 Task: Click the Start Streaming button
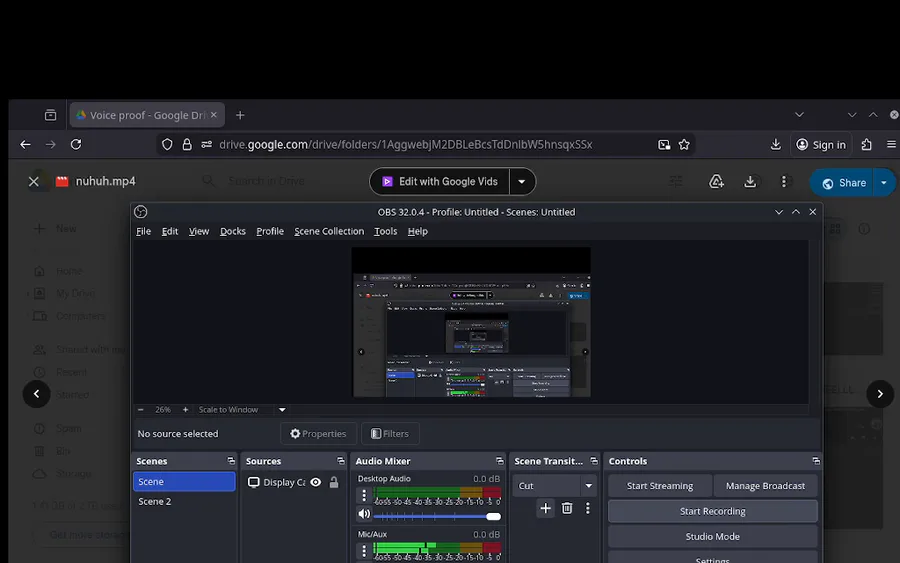tap(660, 486)
